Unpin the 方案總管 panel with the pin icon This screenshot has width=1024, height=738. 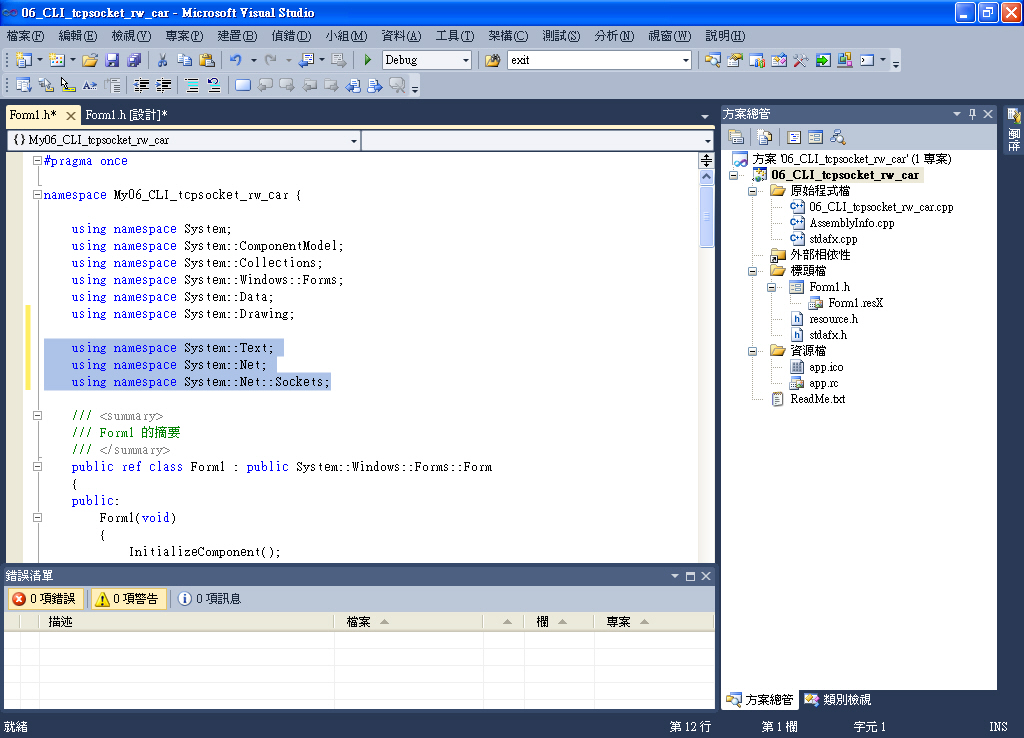pos(974,113)
